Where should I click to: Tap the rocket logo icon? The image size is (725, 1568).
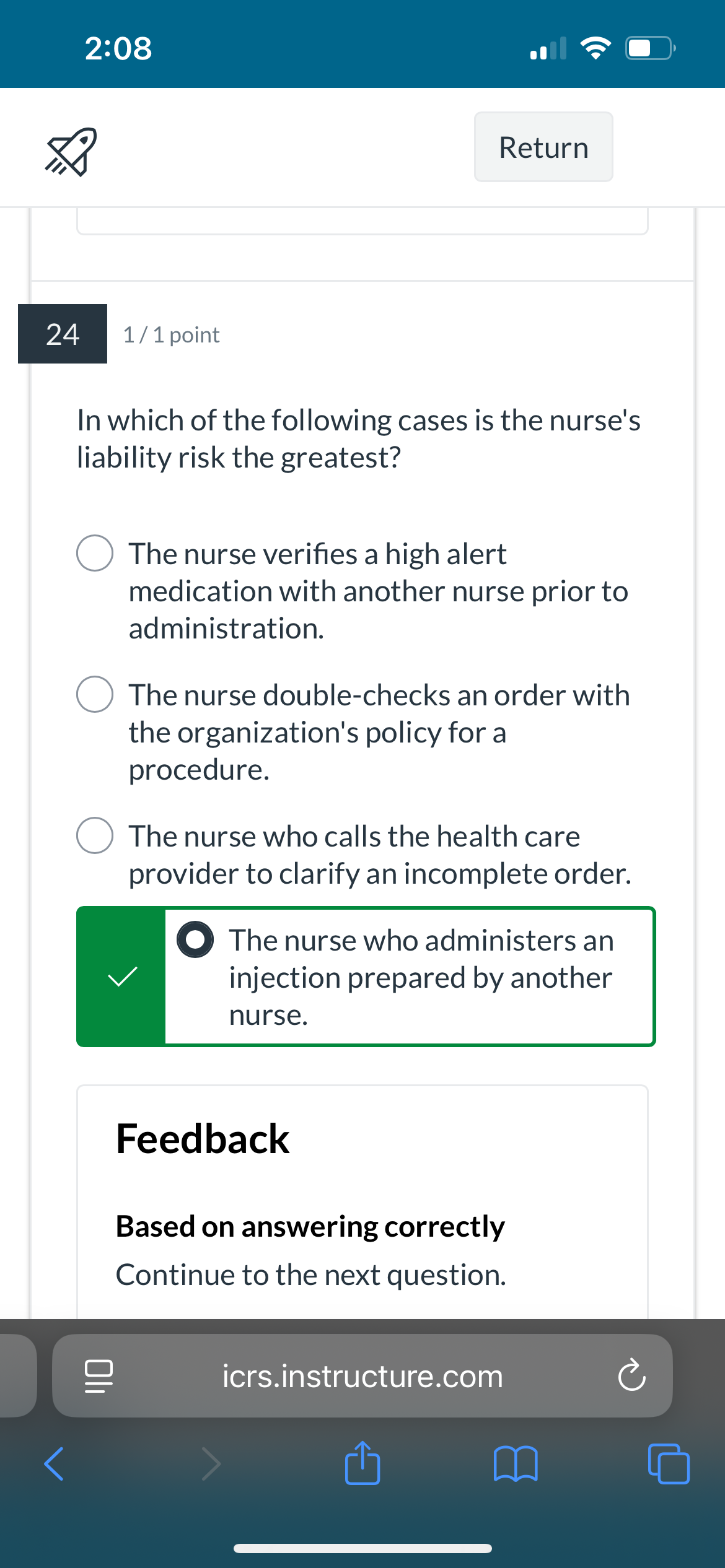tap(71, 152)
